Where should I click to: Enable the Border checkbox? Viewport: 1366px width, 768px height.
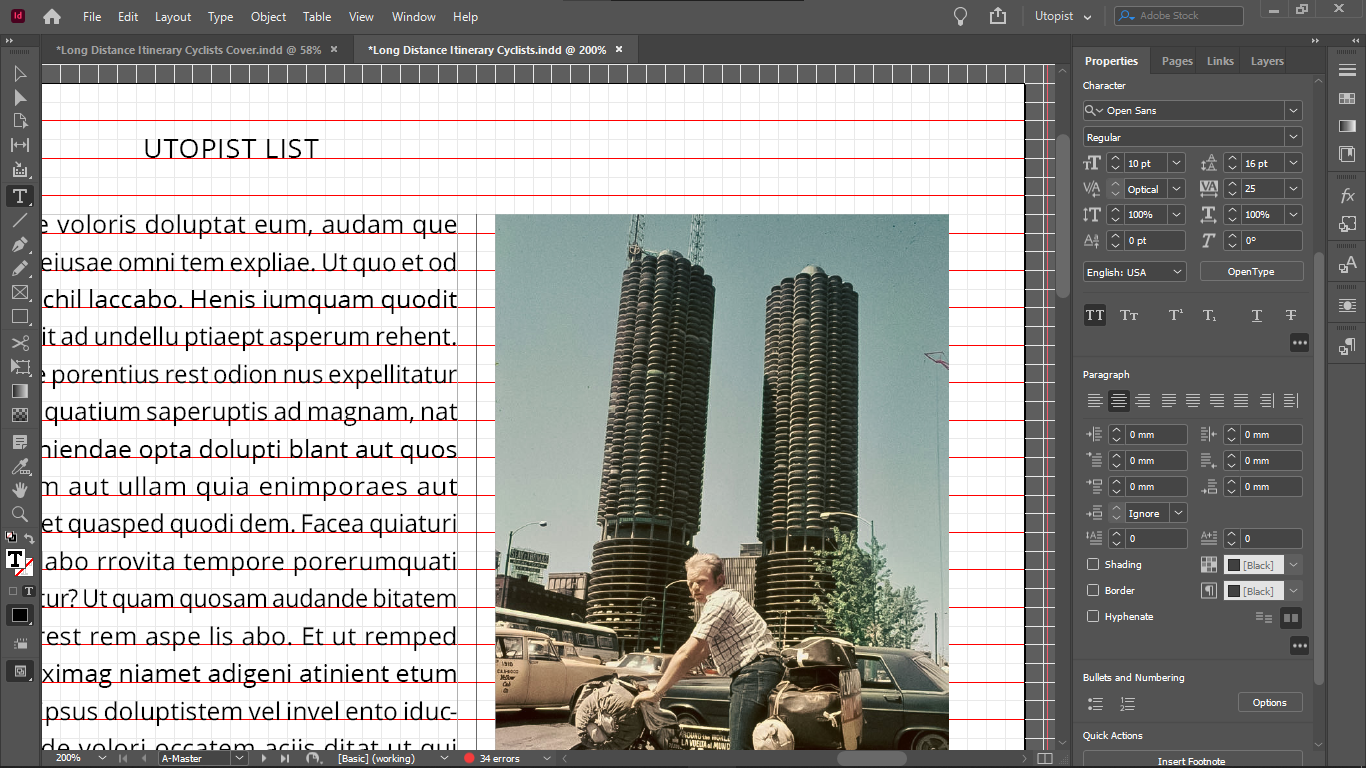pyautogui.click(x=1092, y=590)
